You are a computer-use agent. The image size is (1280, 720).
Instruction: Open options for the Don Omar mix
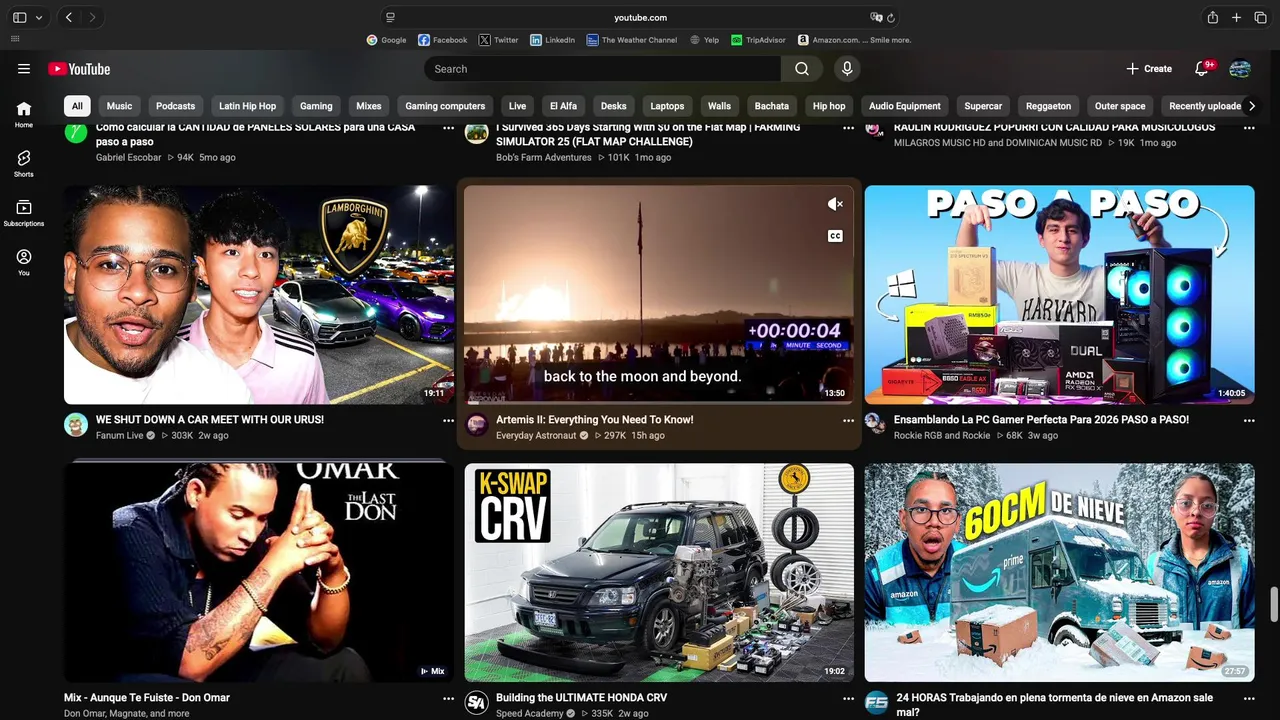click(448, 699)
